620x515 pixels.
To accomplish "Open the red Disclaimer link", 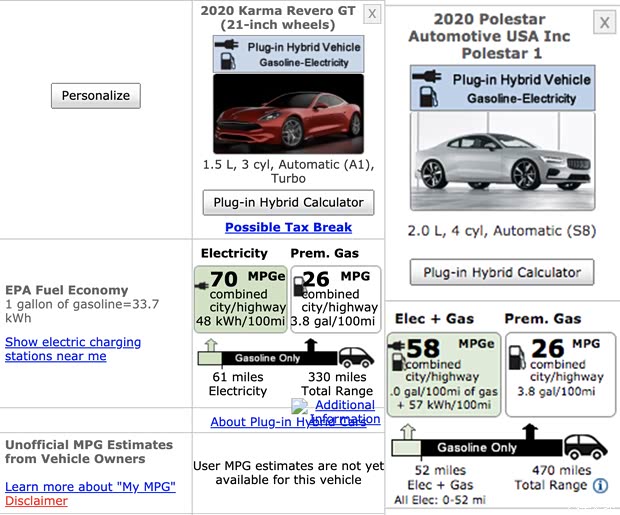I will 36,501.
